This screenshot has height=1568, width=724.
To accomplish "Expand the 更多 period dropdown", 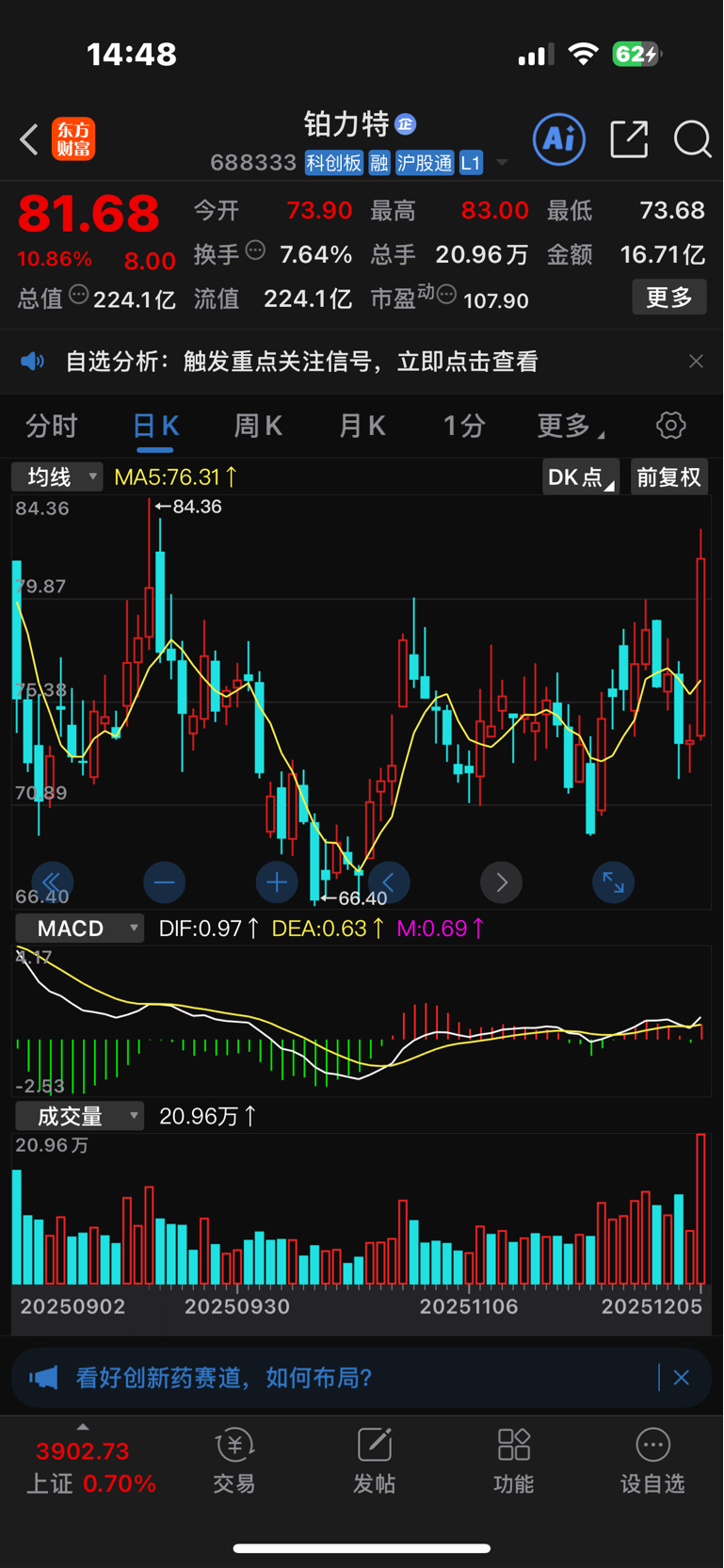I will click(571, 426).
